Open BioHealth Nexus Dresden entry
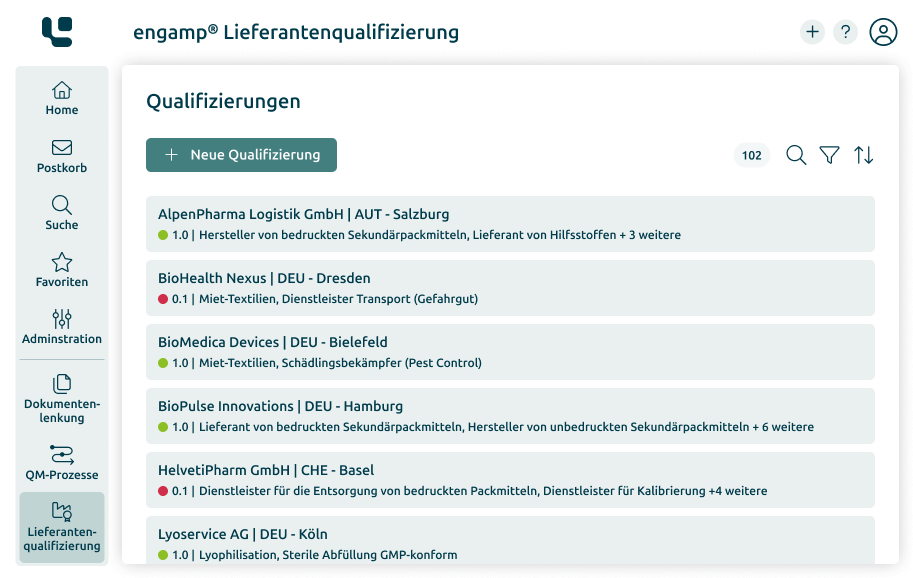Screen dimensions: 913x578 click(x=510, y=288)
